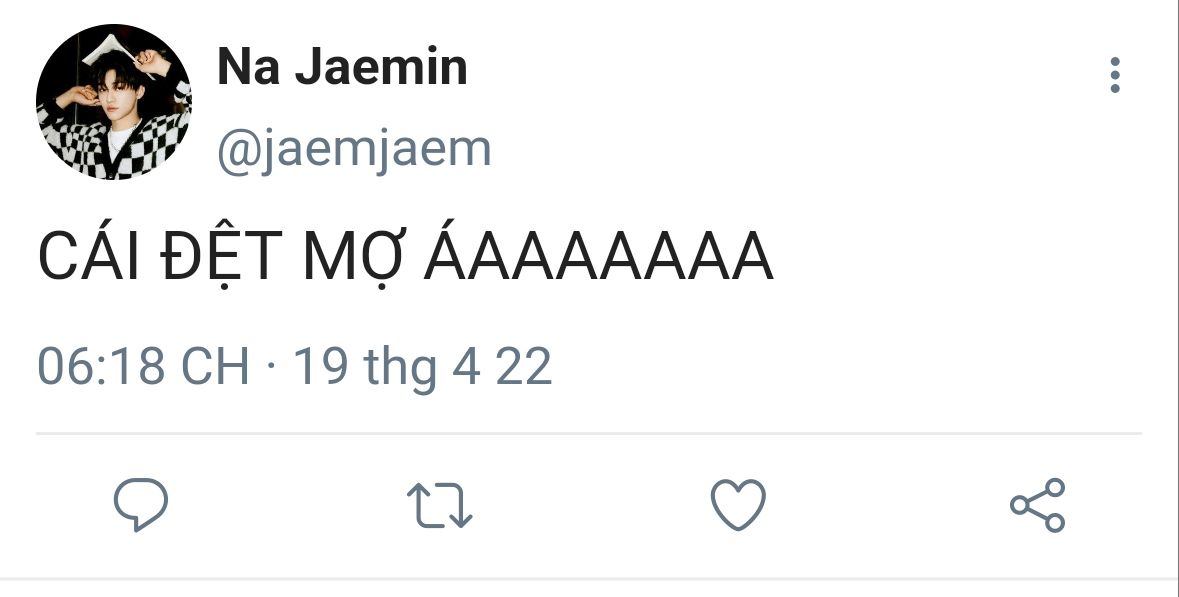Like the tweet with the heart icon
This screenshot has width=1179, height=597.
(x=738, y=505)
